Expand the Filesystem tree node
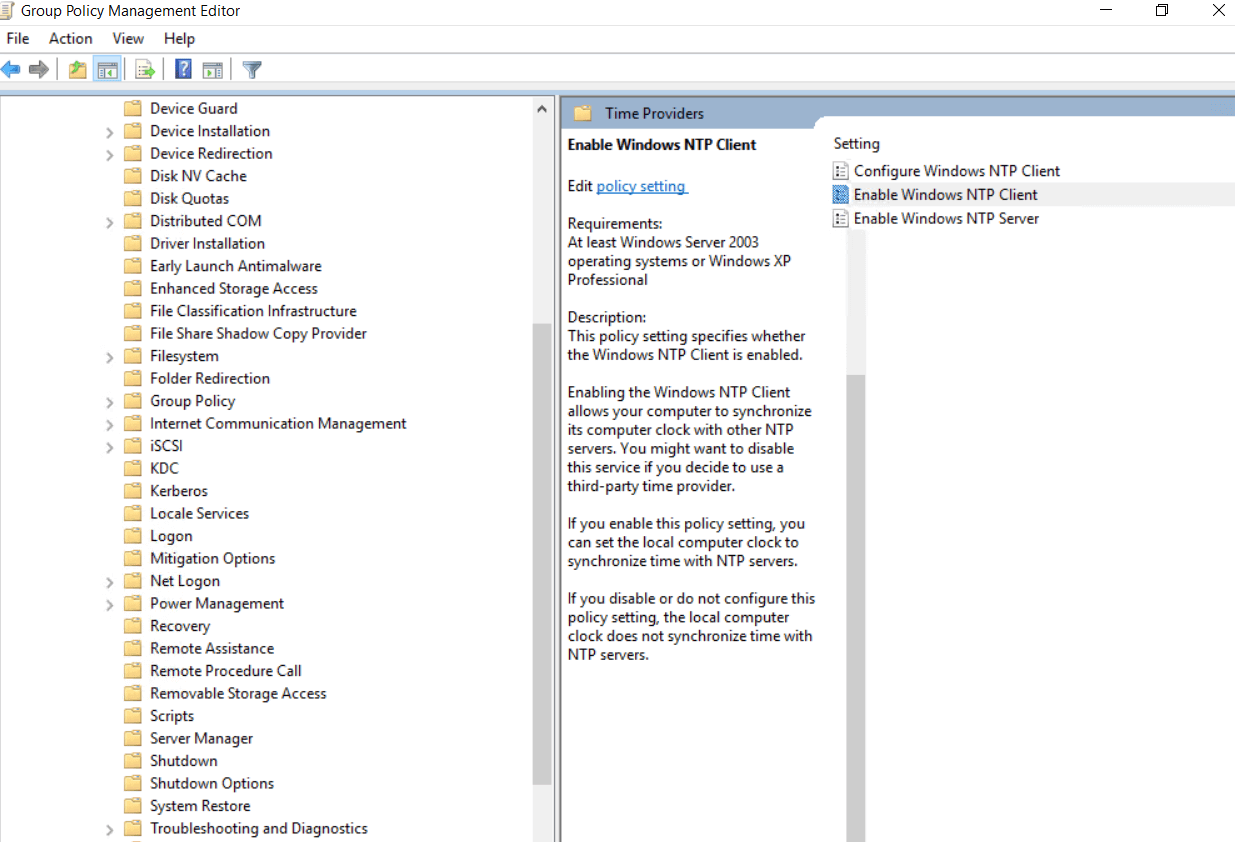Viewport: 1235px width, 842px height. click(x=110, y=357)
